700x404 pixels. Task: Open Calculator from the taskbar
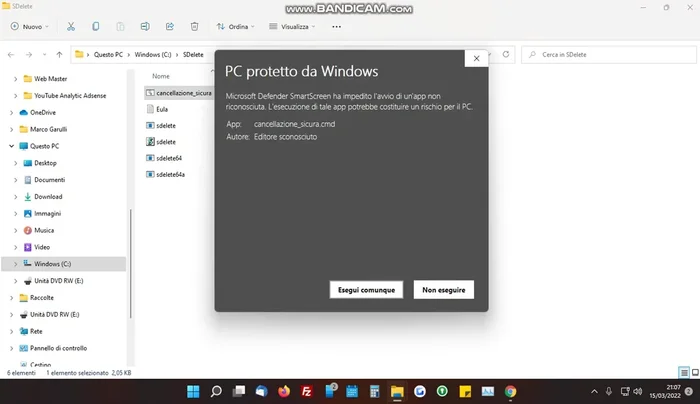[374, 392]
